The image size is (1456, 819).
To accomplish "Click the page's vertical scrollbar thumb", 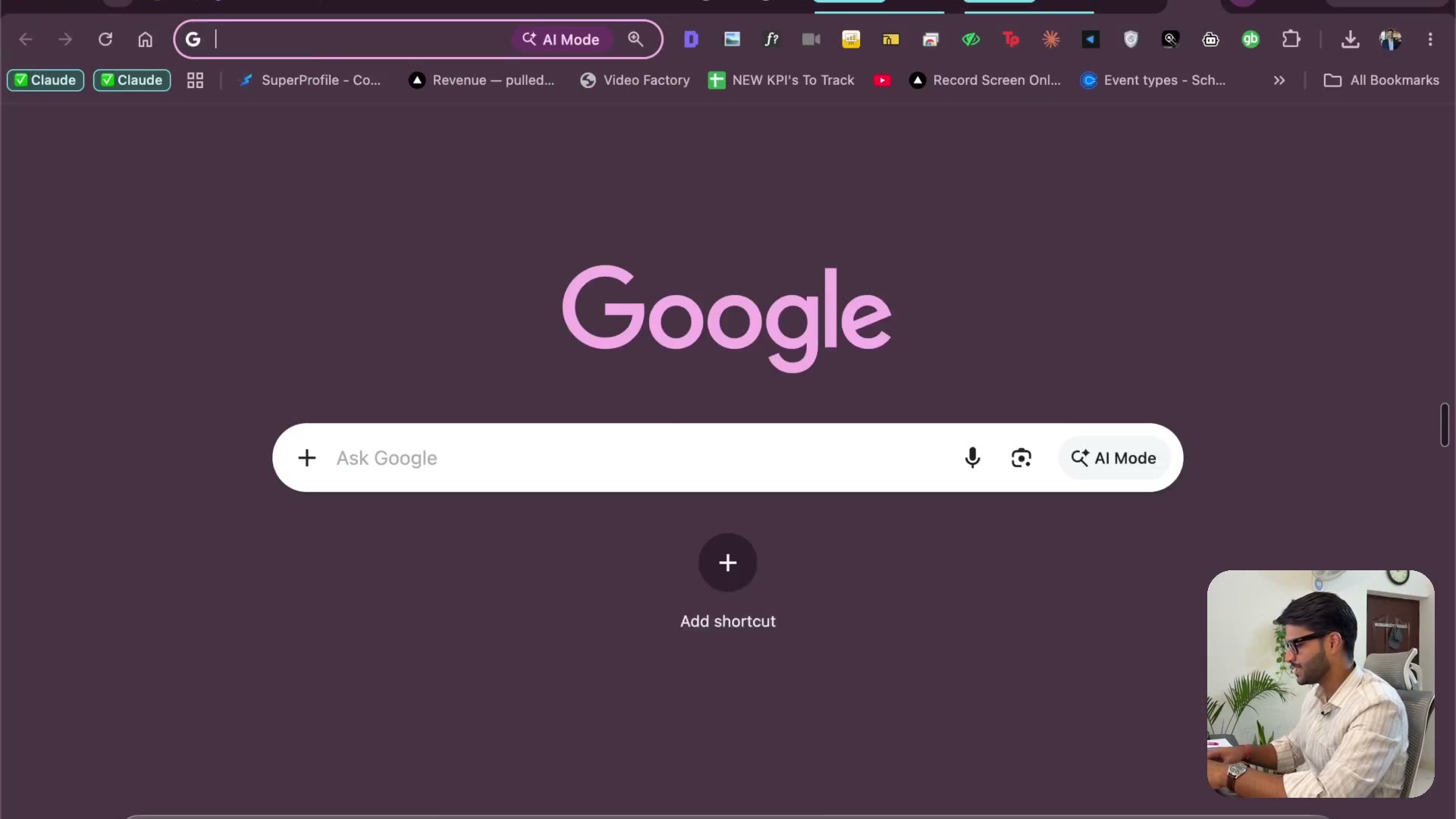I will [x=1445, y=425].
